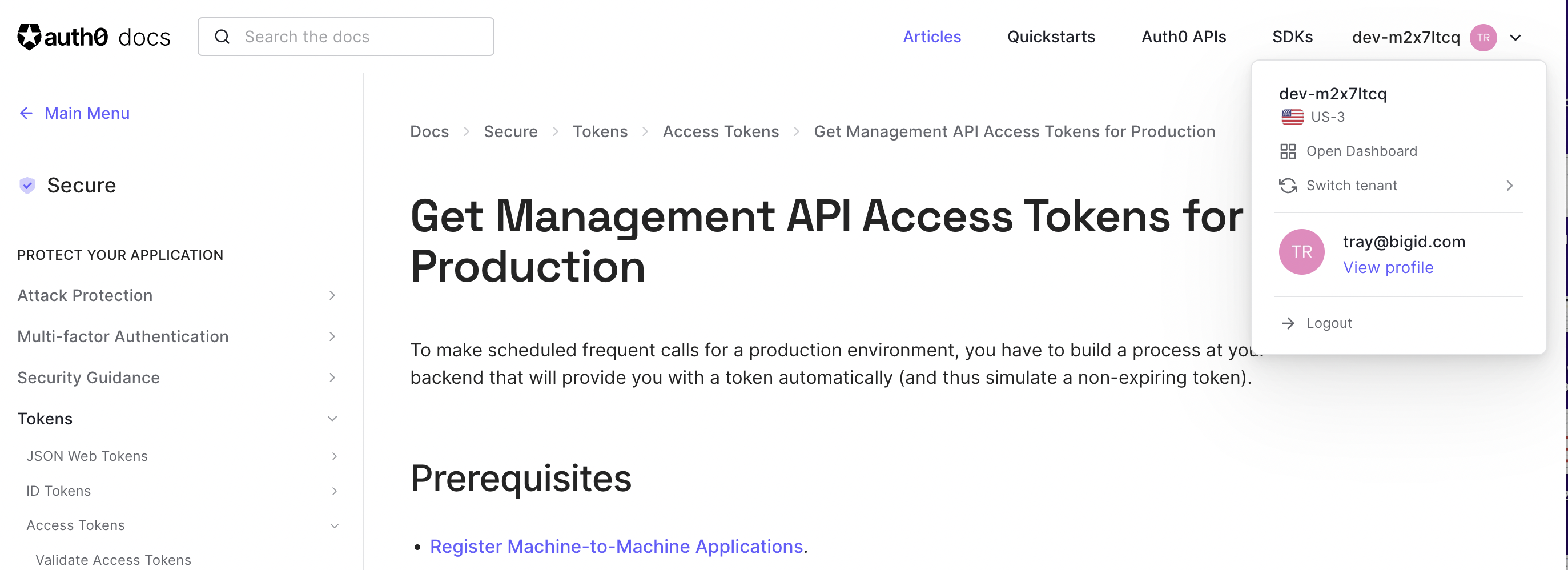Screen dimensions: 1568x570
Task: Expand the Attack Protection section
Action: (x=332, y=295)
